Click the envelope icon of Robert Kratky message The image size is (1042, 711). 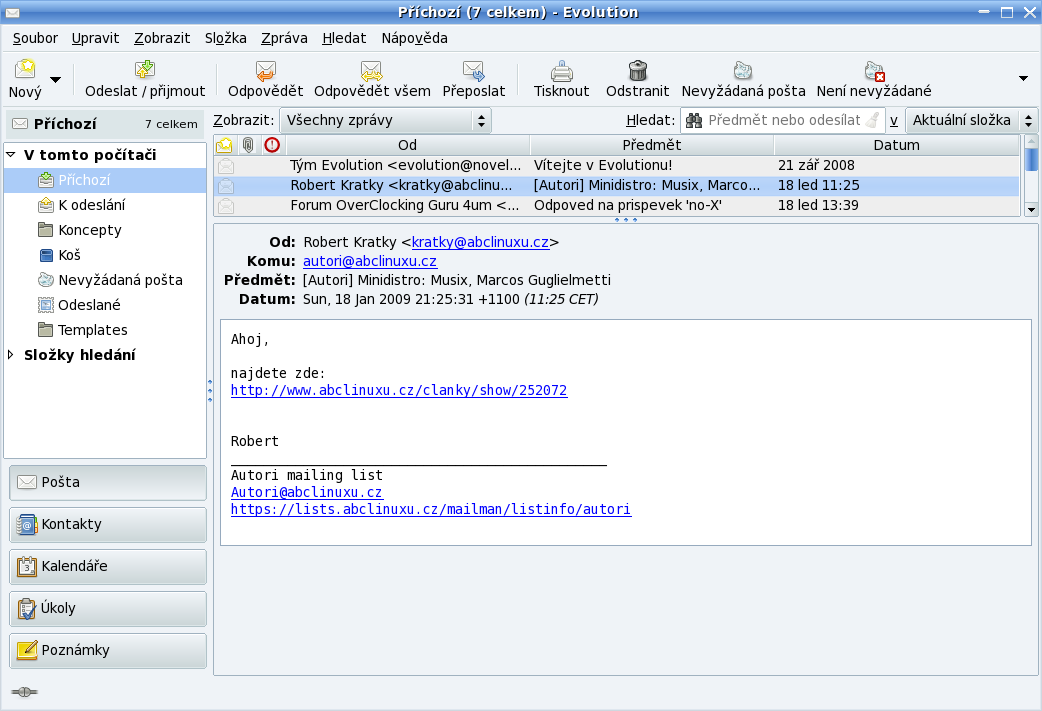(x=226, y=185)
